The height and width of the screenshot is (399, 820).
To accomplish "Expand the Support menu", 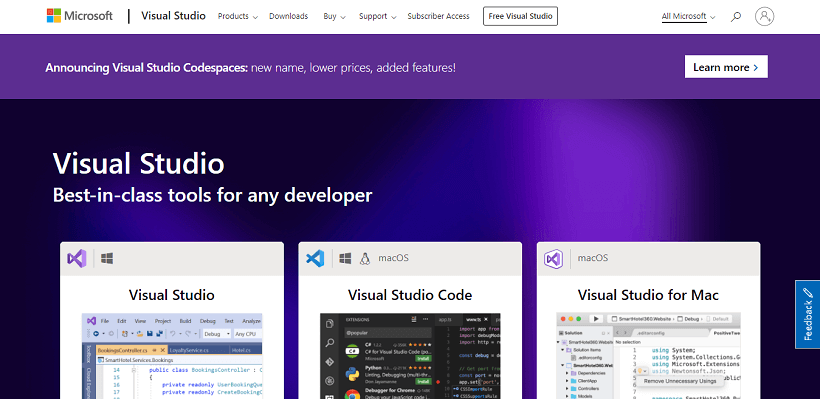I will (x=378, y=16).
